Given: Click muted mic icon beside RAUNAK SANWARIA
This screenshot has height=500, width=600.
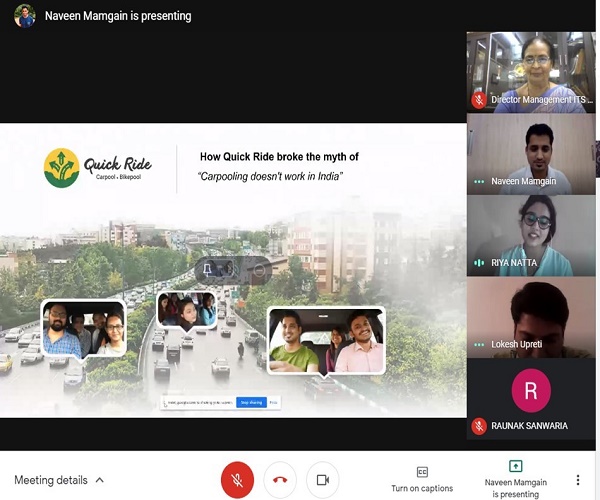Looking at the screenshot, I should 479,426.
